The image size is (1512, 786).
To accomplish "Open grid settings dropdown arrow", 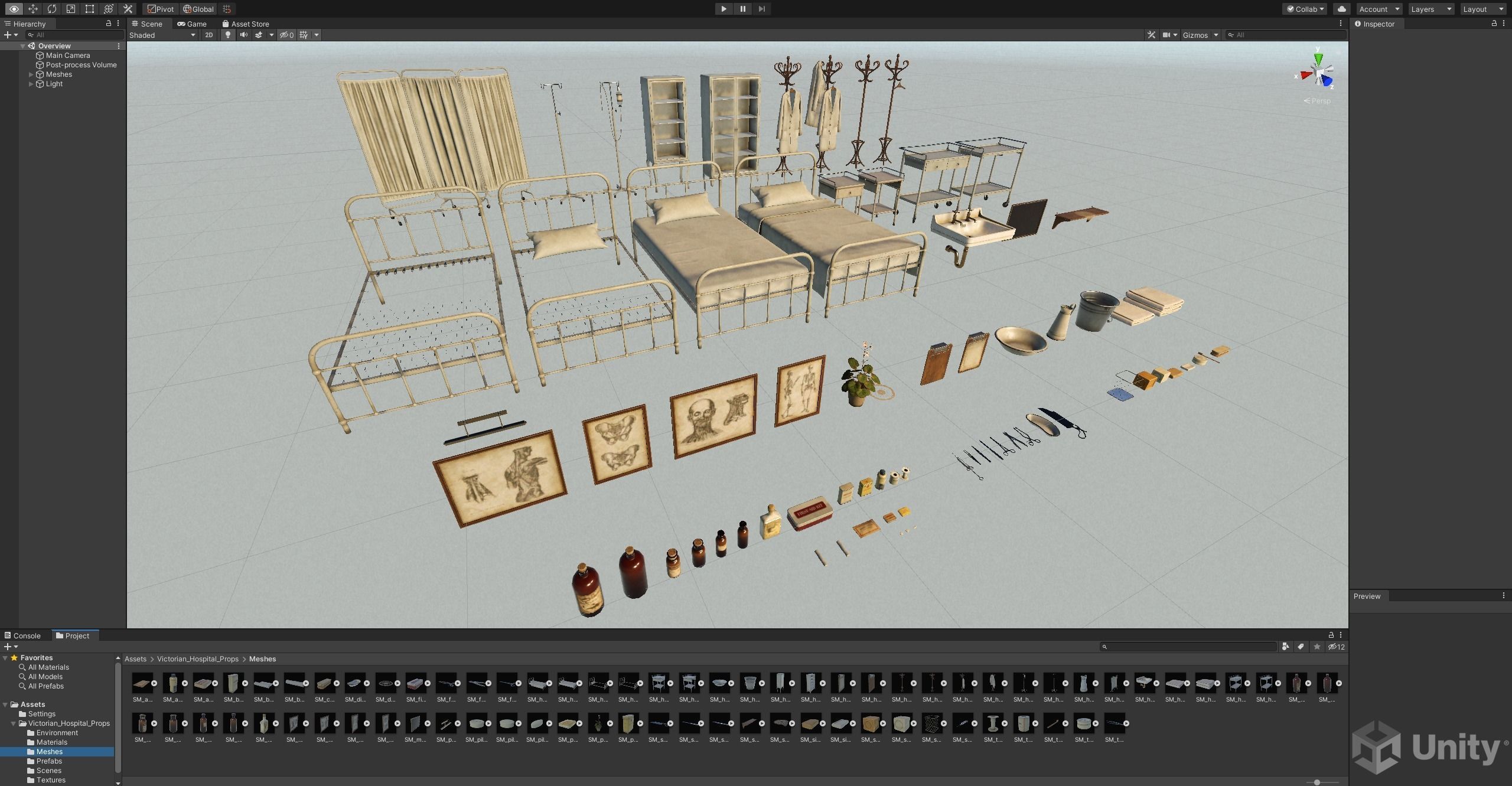I will pos(317,35).
